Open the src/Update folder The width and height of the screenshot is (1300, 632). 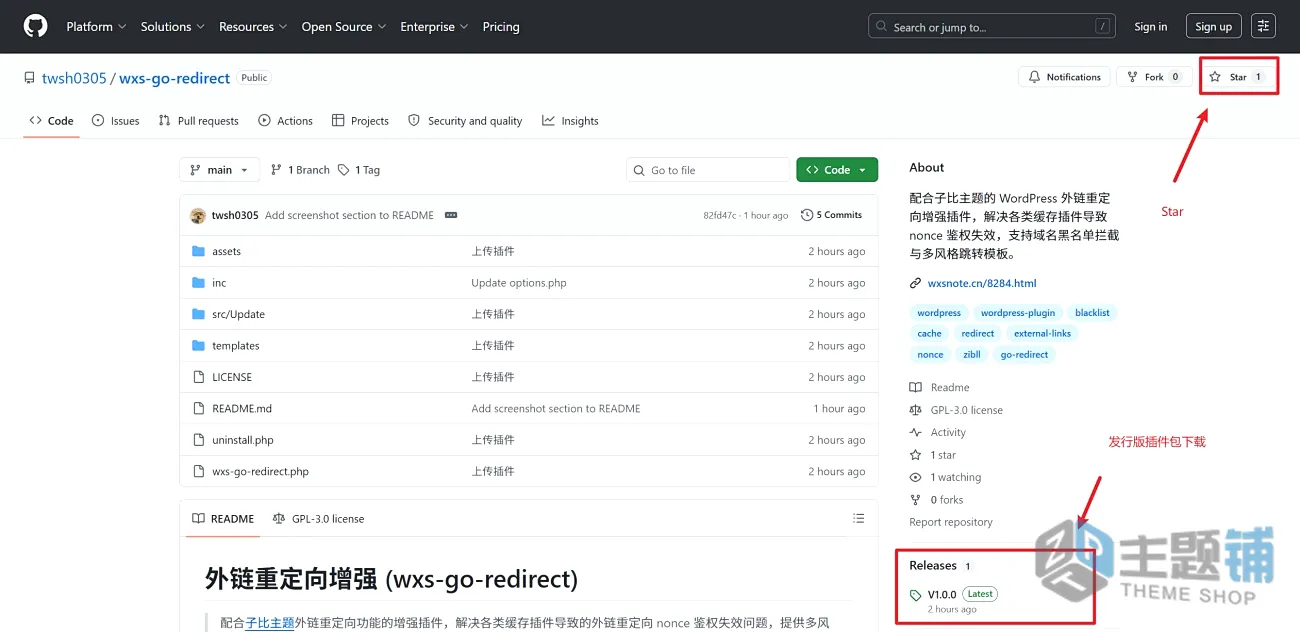click(x=238, y=314)
